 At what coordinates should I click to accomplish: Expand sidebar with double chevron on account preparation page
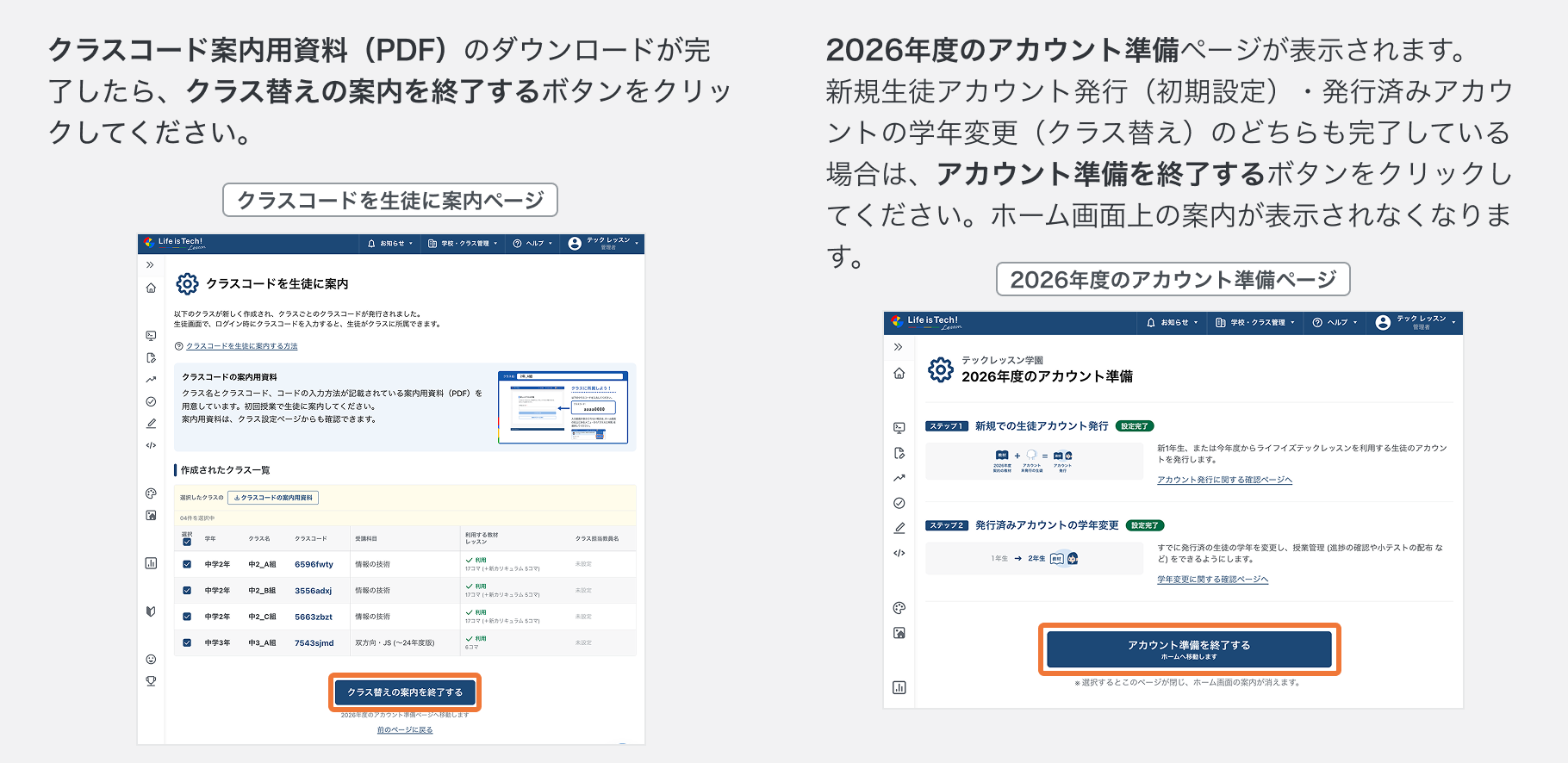pyautogui.click(x=899, y=347)
